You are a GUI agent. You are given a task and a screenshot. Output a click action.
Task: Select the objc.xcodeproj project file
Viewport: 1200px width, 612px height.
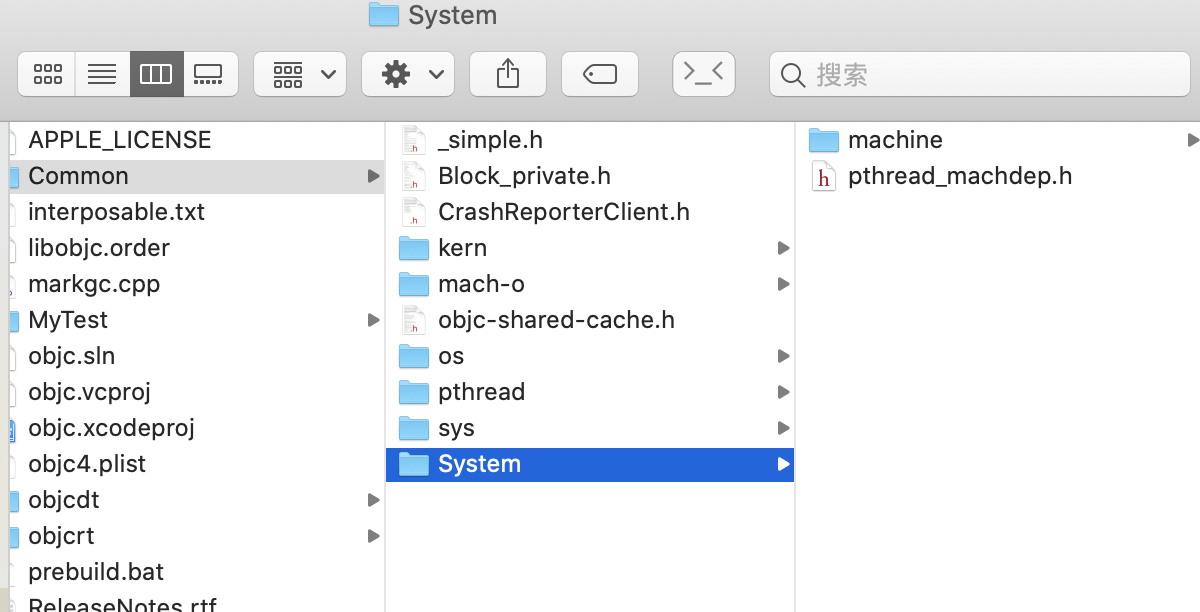pos(111,428)
